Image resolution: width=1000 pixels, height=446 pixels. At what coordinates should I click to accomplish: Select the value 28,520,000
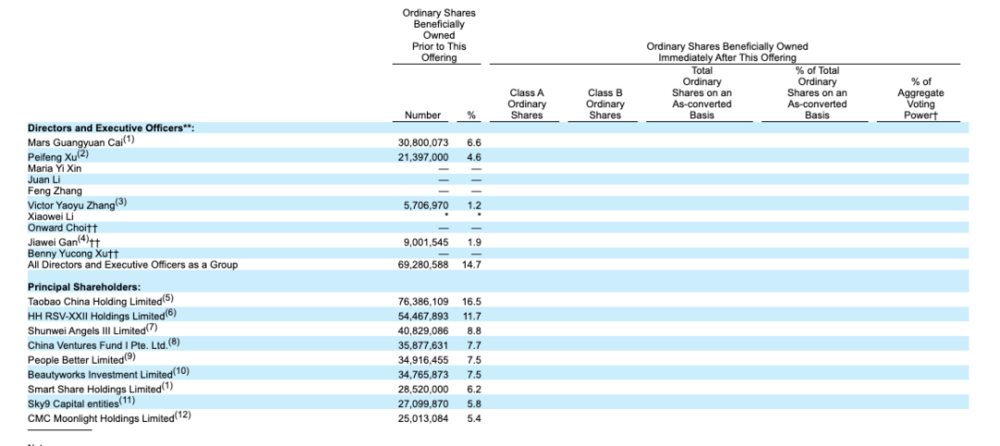[x=423, y=389]
